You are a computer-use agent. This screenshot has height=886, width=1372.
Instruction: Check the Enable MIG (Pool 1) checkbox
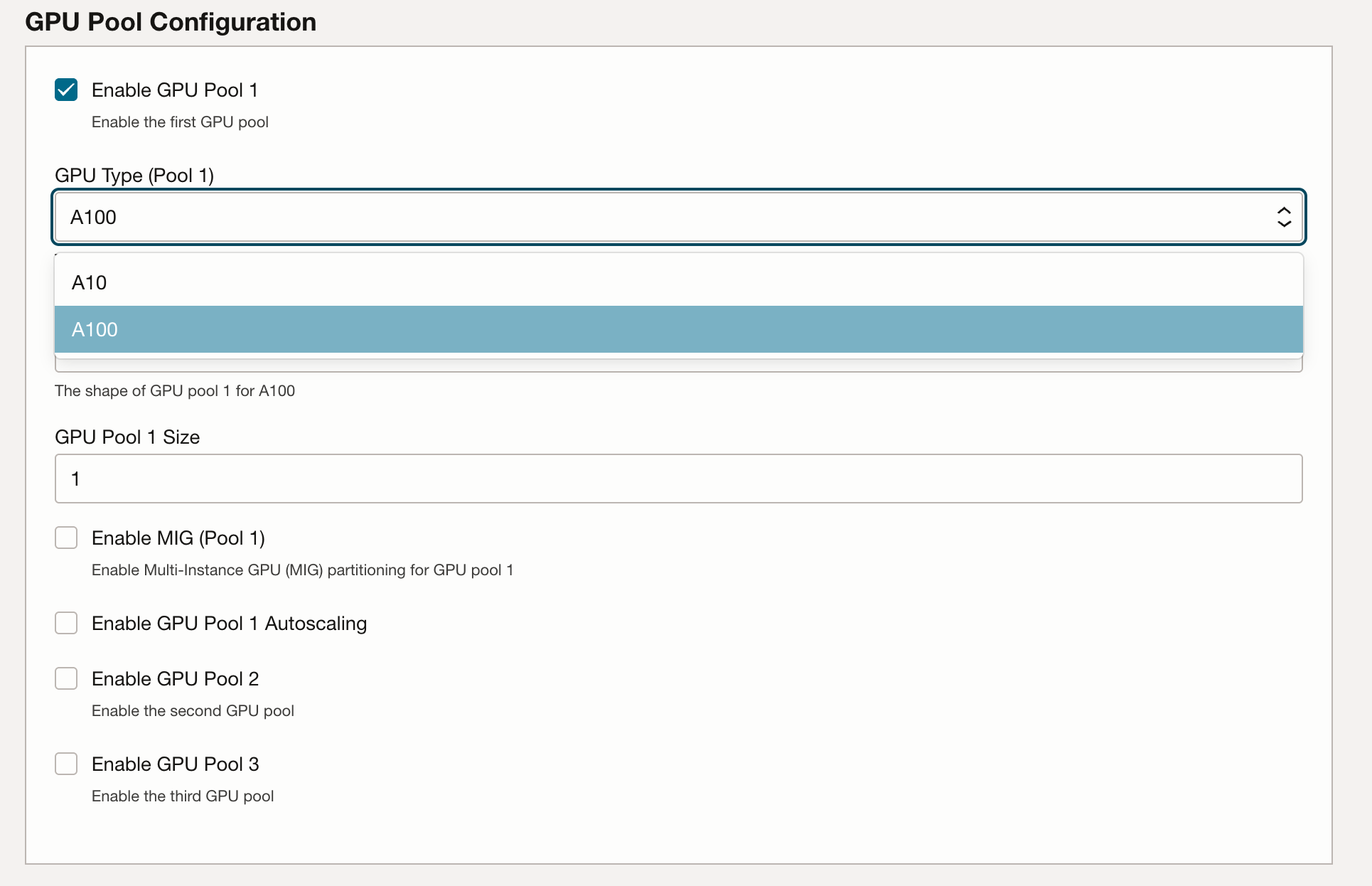pos(65,538)
